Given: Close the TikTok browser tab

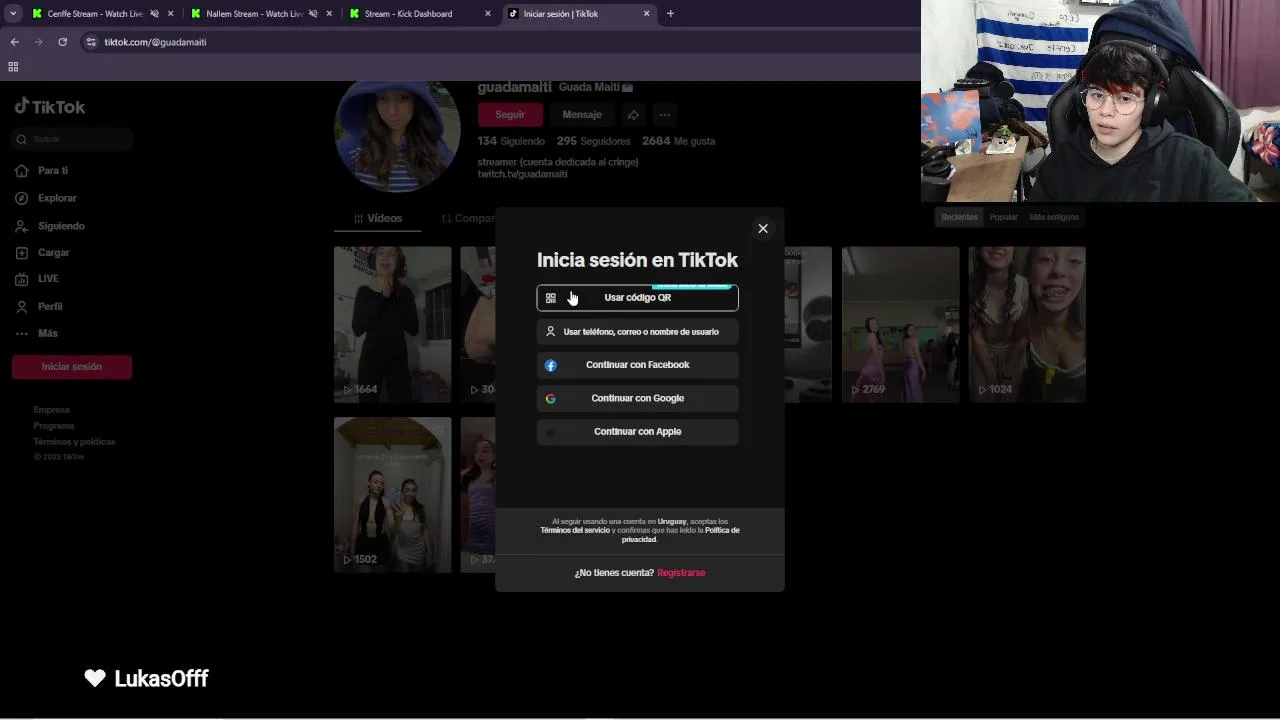Looking at the screenshot, I should point(647,14).
